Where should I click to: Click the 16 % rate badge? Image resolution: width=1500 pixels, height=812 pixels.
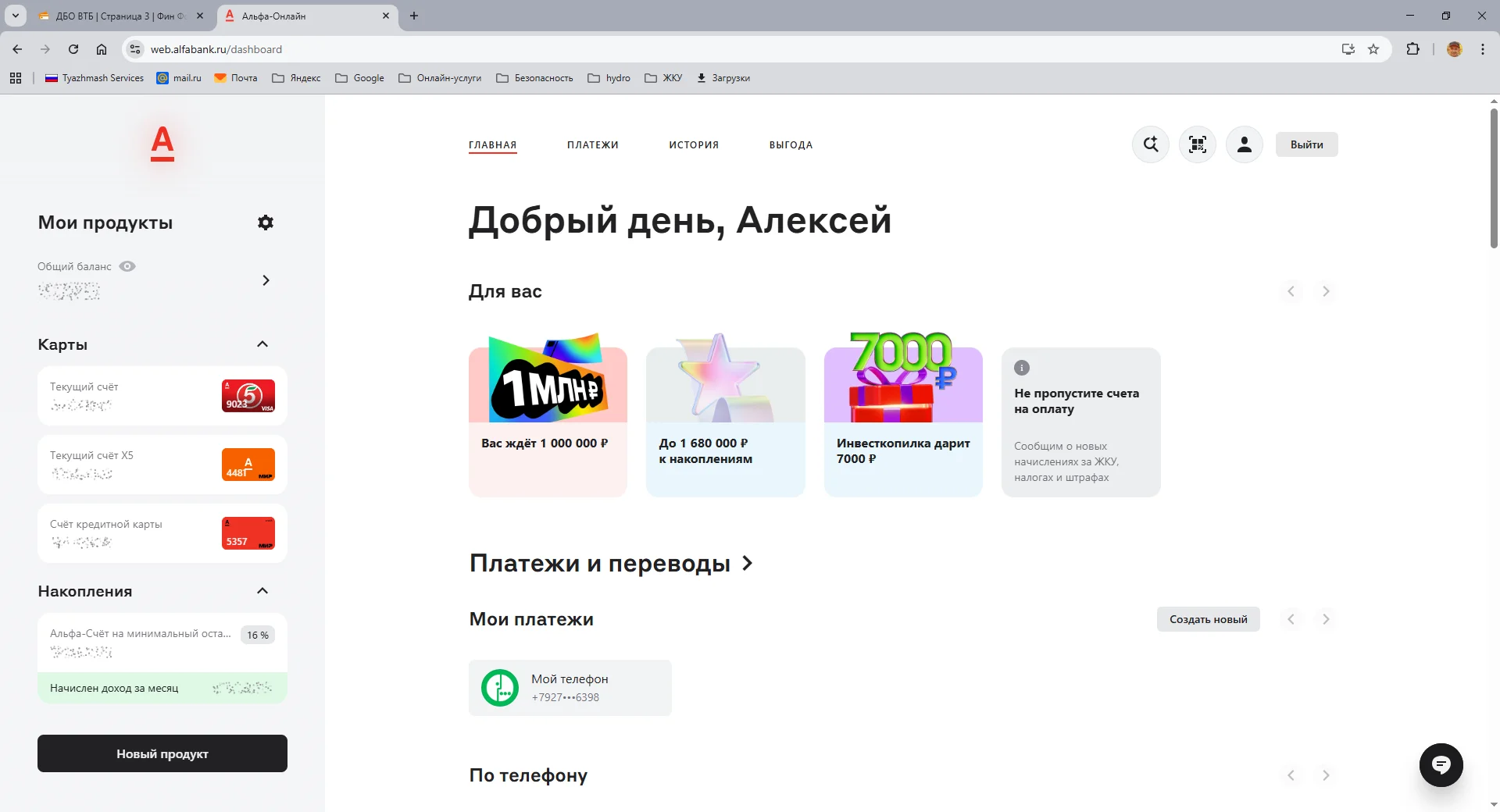pos(258,635)
